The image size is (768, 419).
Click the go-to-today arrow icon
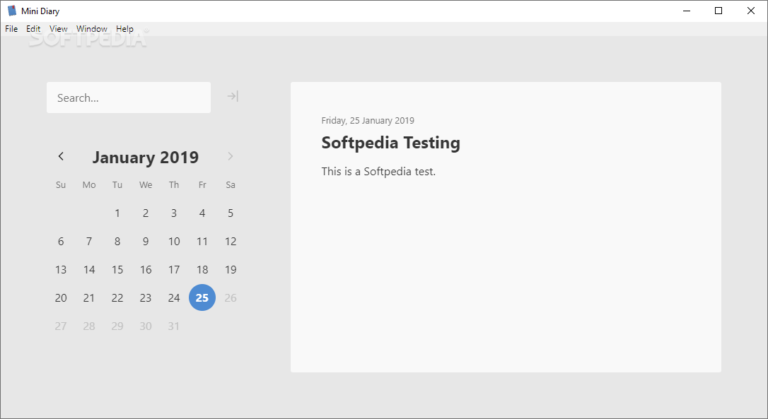click(x=232, y=97)
